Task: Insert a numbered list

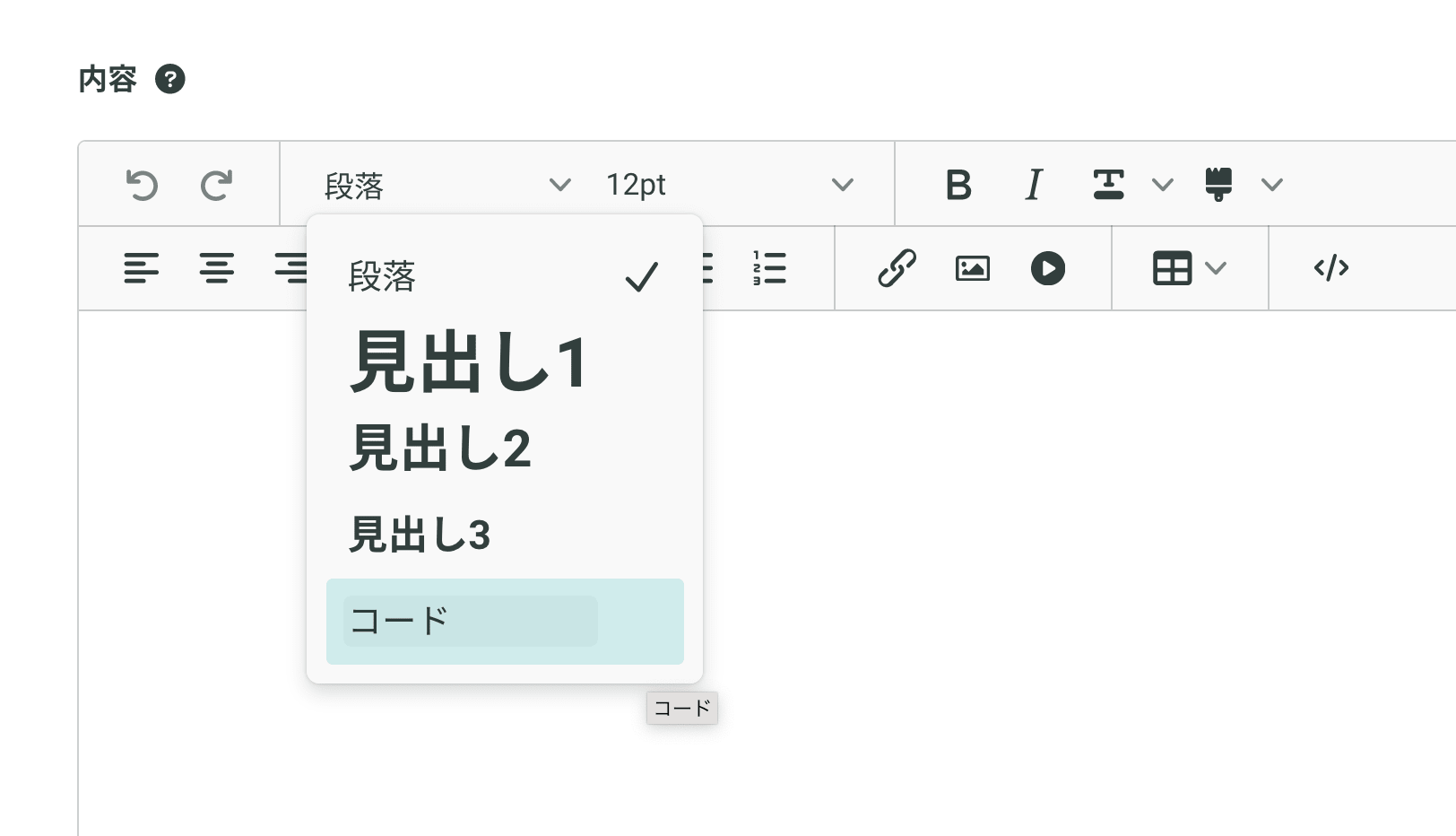Action: coord(769,268)
